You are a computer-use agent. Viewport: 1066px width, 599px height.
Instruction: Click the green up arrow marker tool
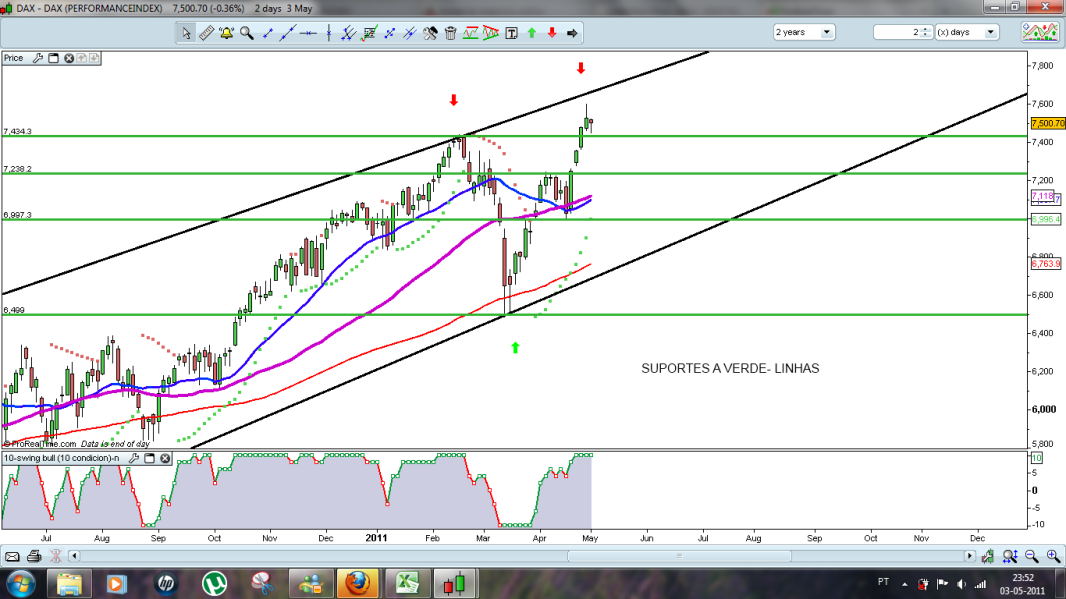532,32
